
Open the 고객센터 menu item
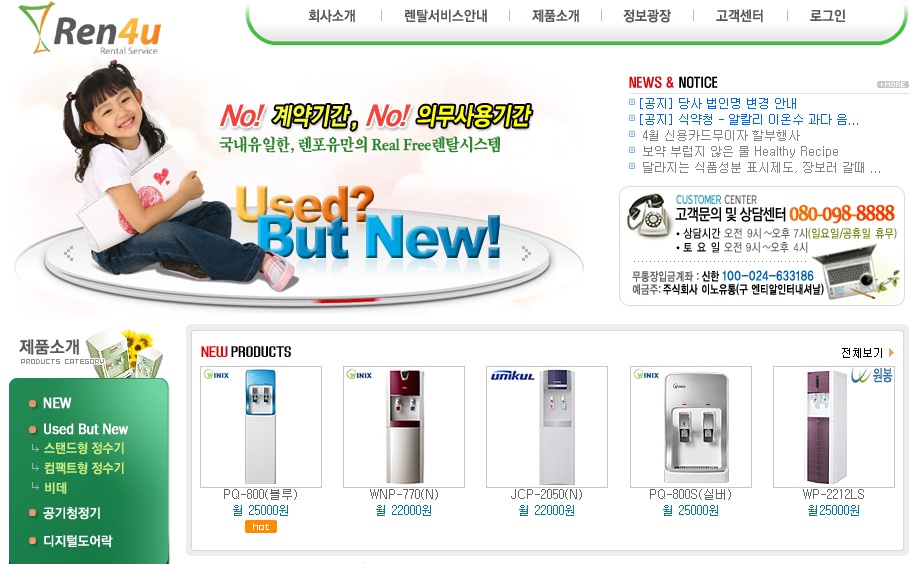click(739, 16)
